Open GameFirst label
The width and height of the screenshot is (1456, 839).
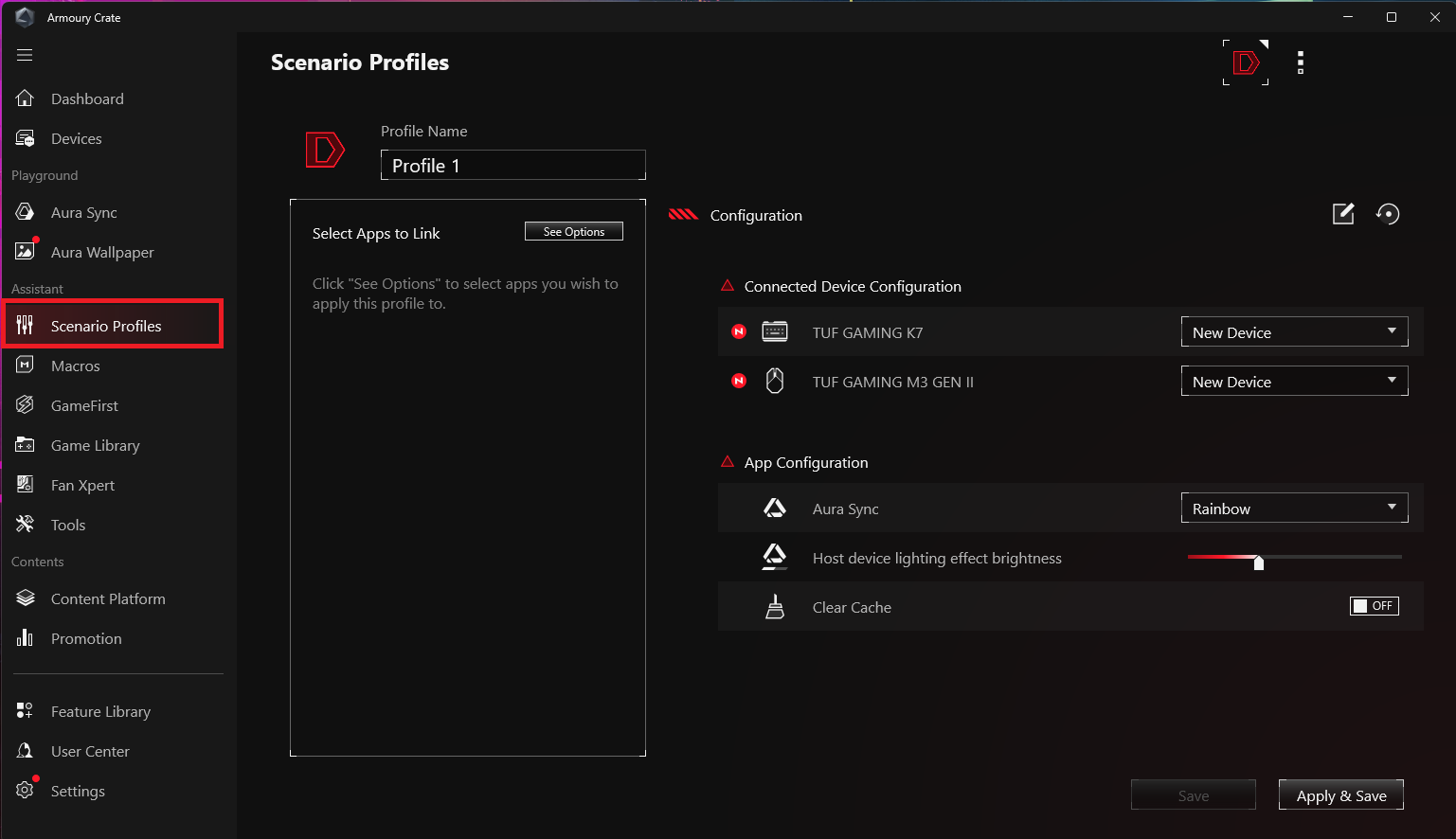point(84,405)
